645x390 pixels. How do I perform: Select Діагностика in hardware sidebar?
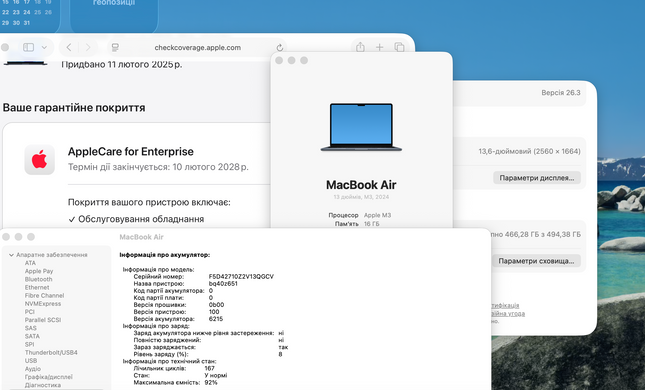click(43, 385)
